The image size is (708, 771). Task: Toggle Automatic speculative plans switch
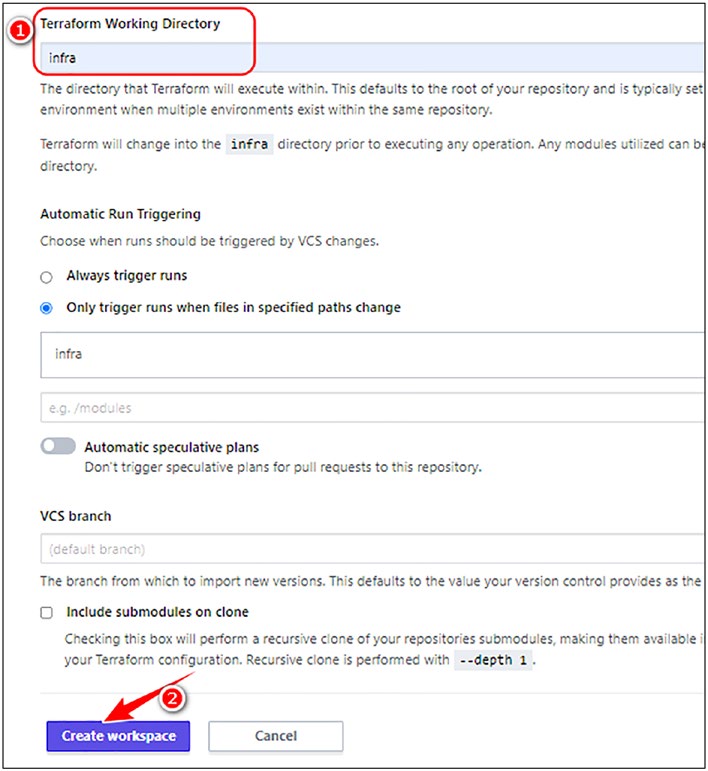pos(58,446)
